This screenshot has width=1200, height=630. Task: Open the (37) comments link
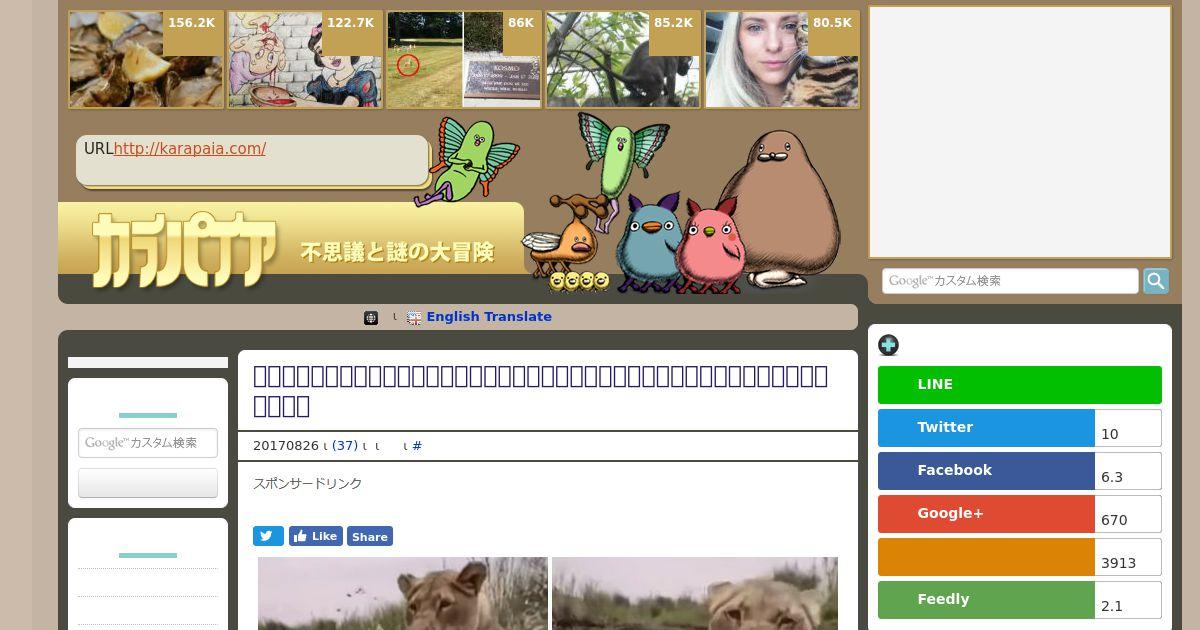[x=345, y=446]
